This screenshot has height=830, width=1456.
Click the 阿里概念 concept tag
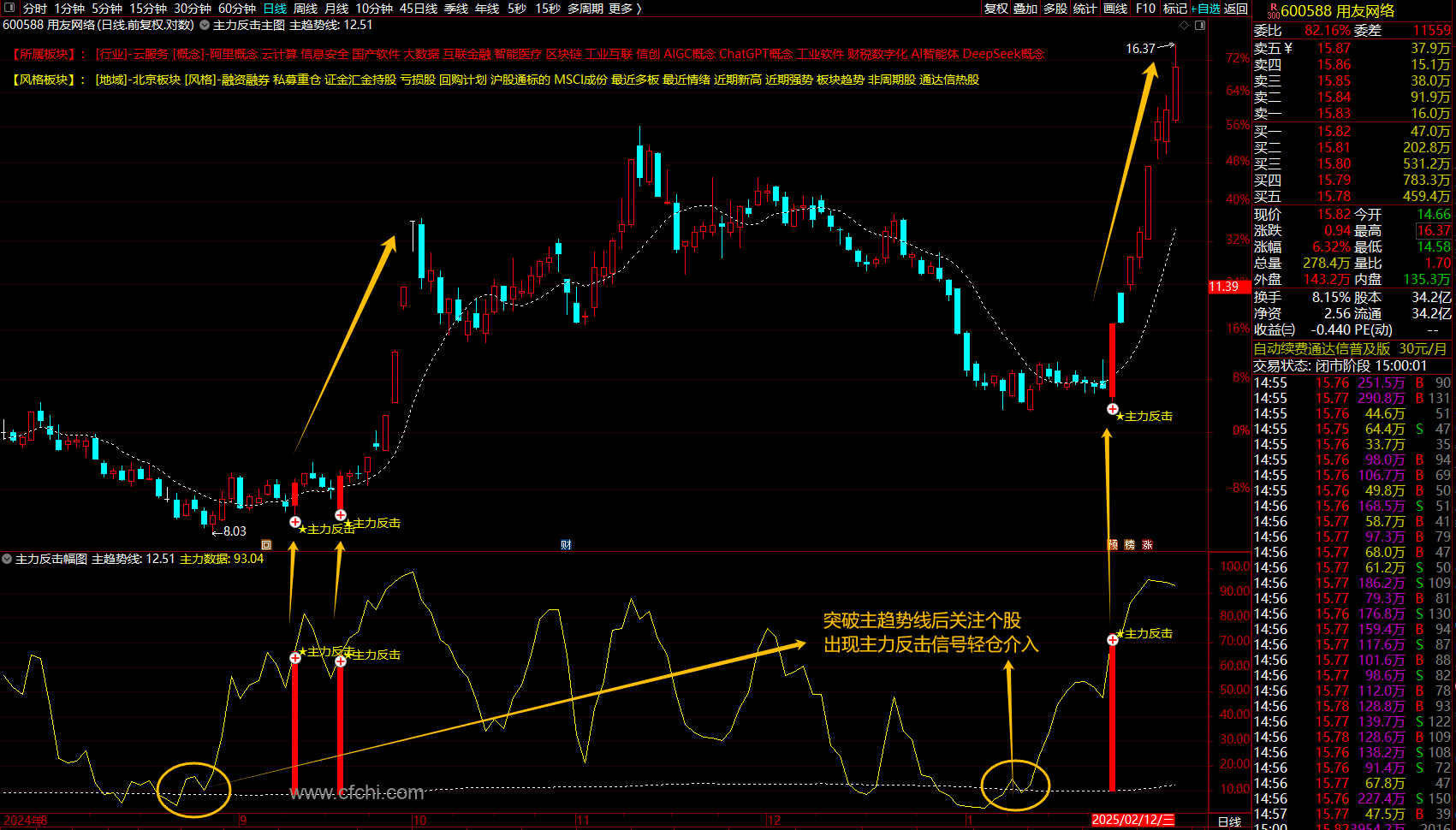[x=234, y=54]
